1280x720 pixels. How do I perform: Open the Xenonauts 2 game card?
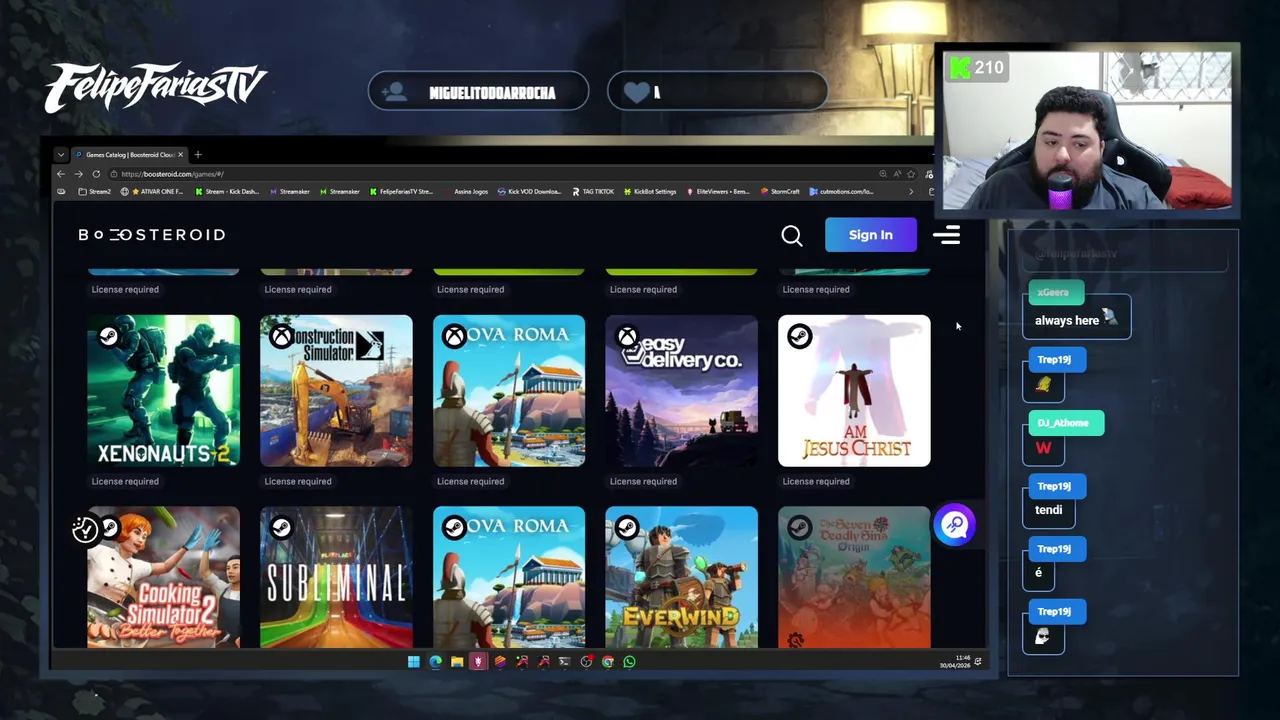pyautogui.click(x=163, y=391)
